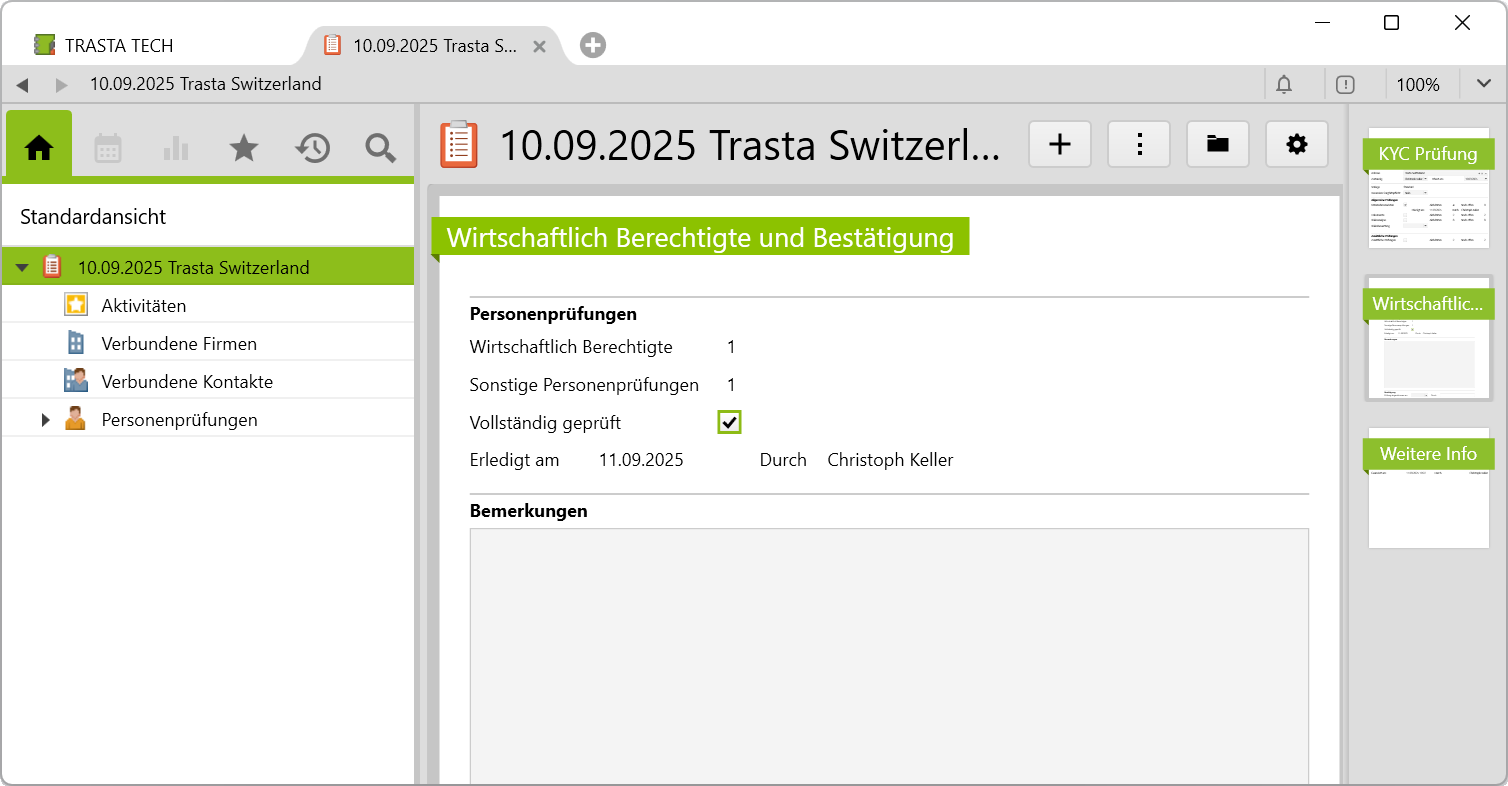Click the Verbundene Firmen building icon
Viewport: 1508px width, 786px height.
(76, 343)
